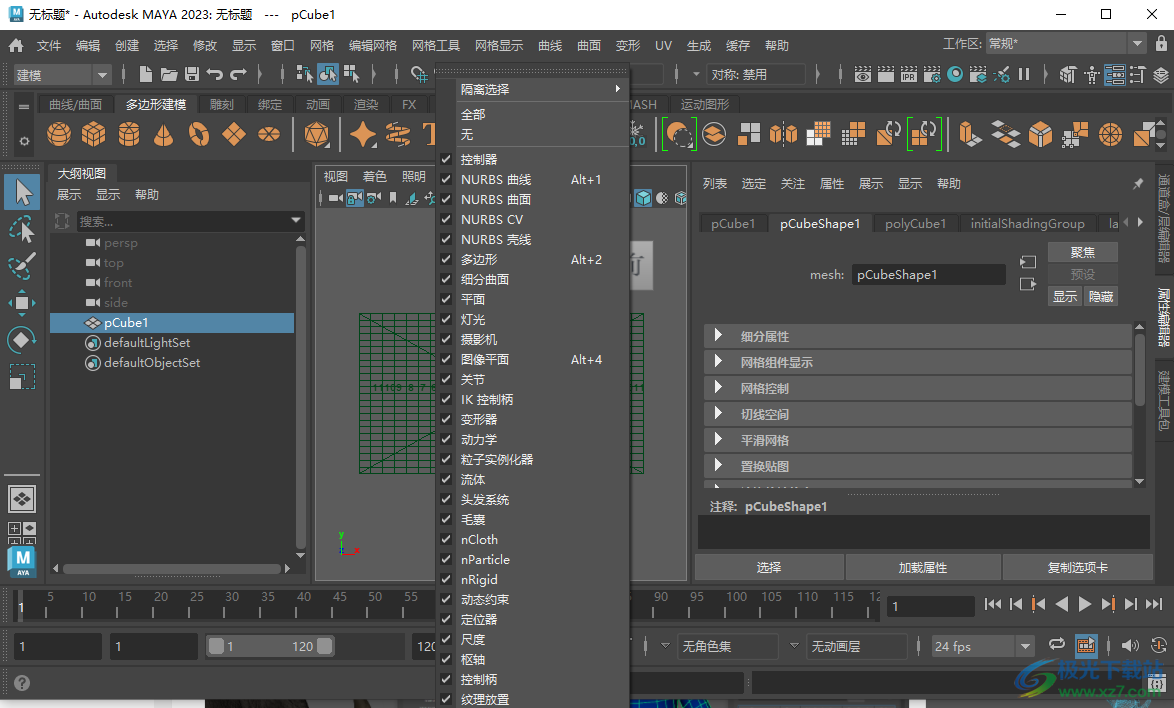Click the 选择 button at panel bottom
Viewport: 1174px width, 708px height.
pos(769,567)
